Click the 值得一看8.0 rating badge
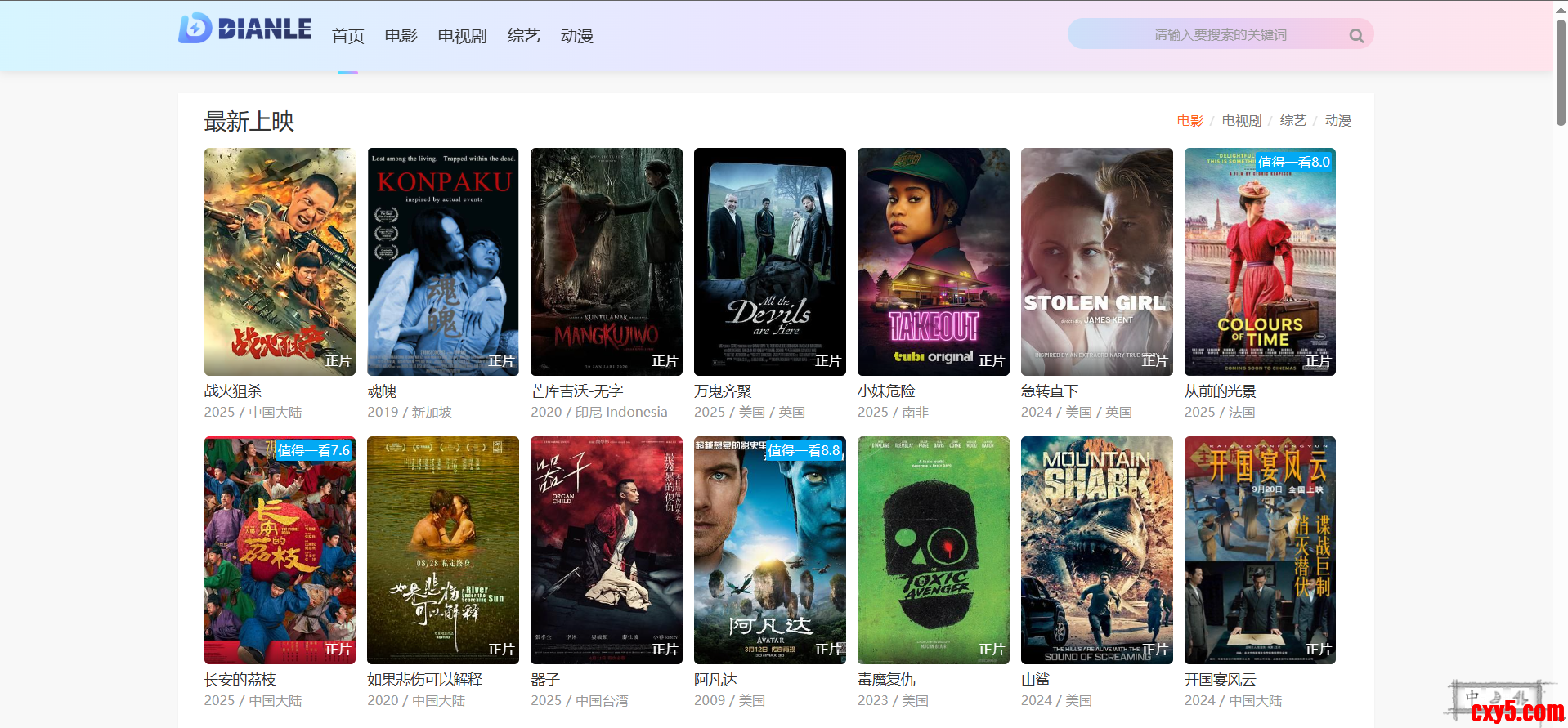 1293,162
